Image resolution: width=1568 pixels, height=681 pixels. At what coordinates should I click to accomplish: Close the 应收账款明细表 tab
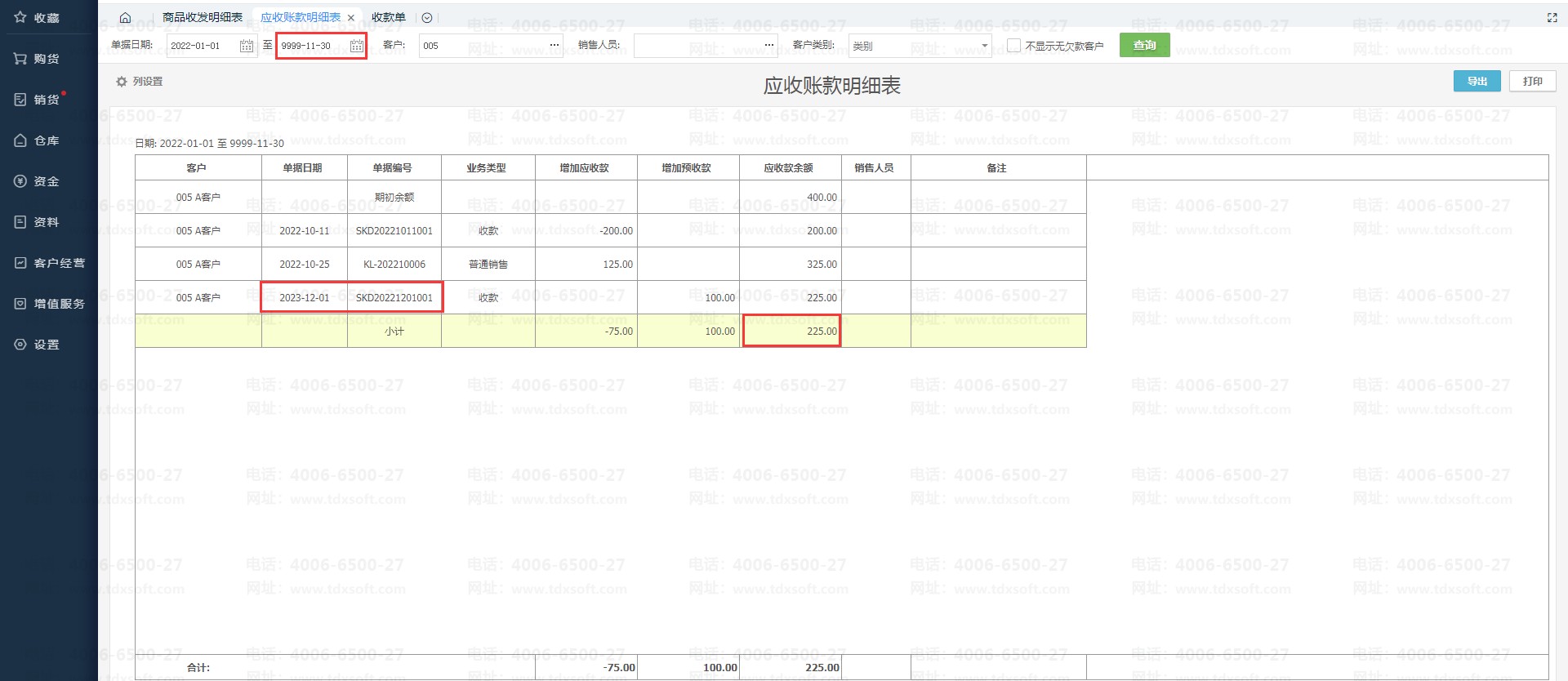[351, 18]
